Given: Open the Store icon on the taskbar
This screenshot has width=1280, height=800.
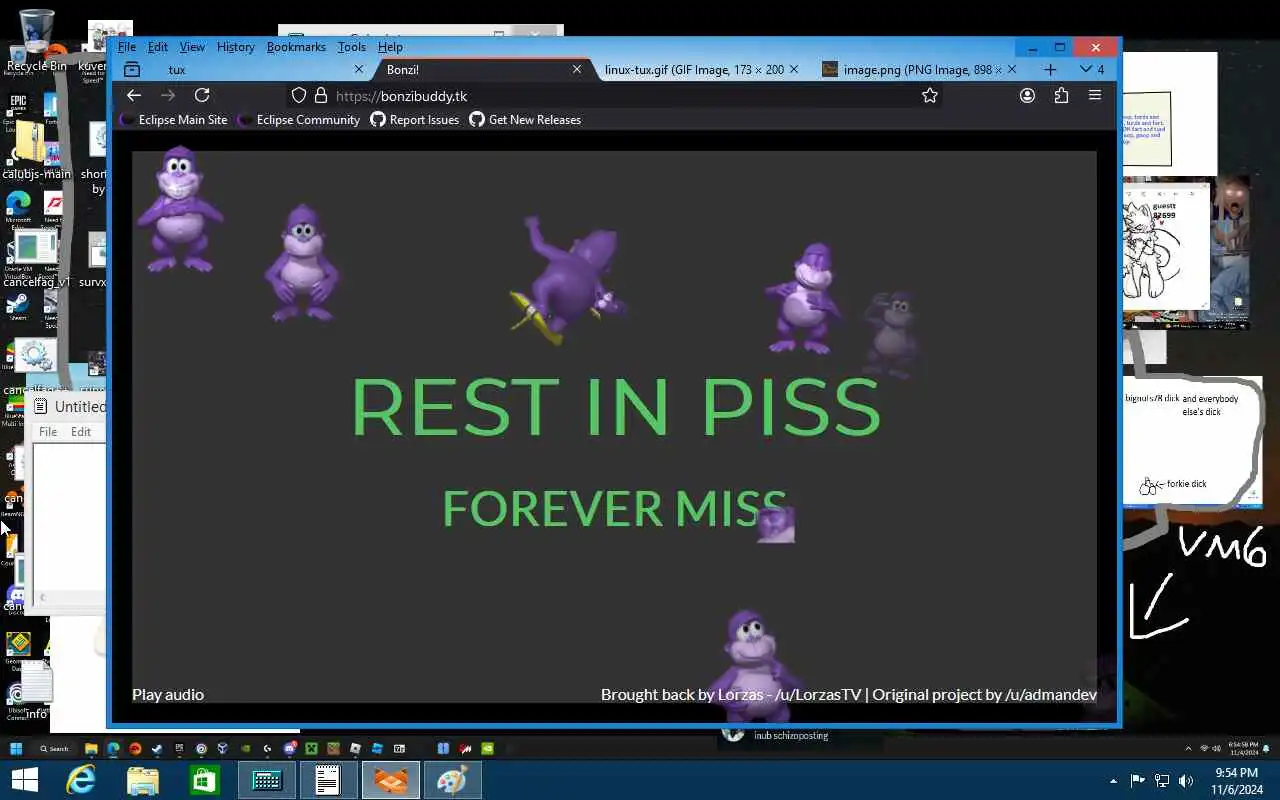Looking at the screenshot, I should pyautogui.click(x=205, y=780).
